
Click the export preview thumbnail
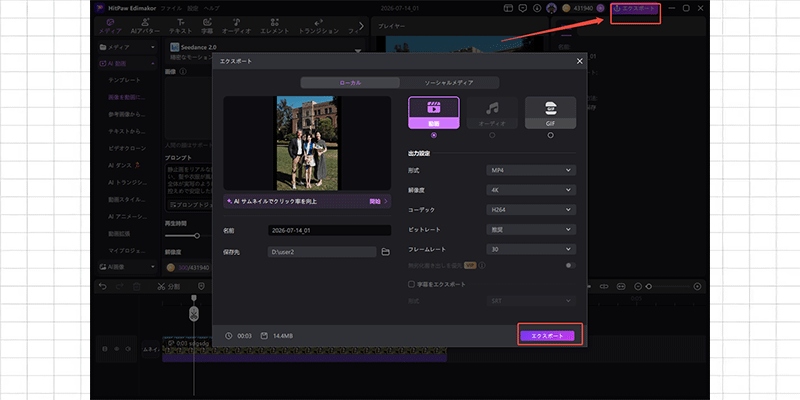pos(307,143)
